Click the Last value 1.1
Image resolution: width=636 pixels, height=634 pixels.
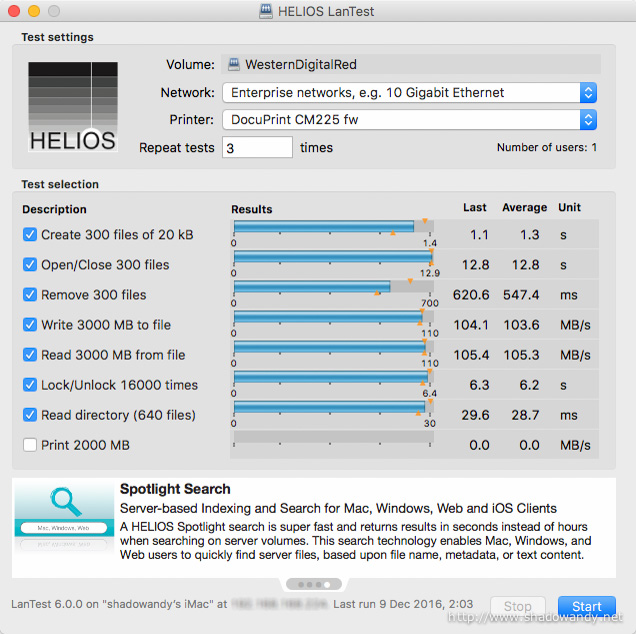point(479,234)
